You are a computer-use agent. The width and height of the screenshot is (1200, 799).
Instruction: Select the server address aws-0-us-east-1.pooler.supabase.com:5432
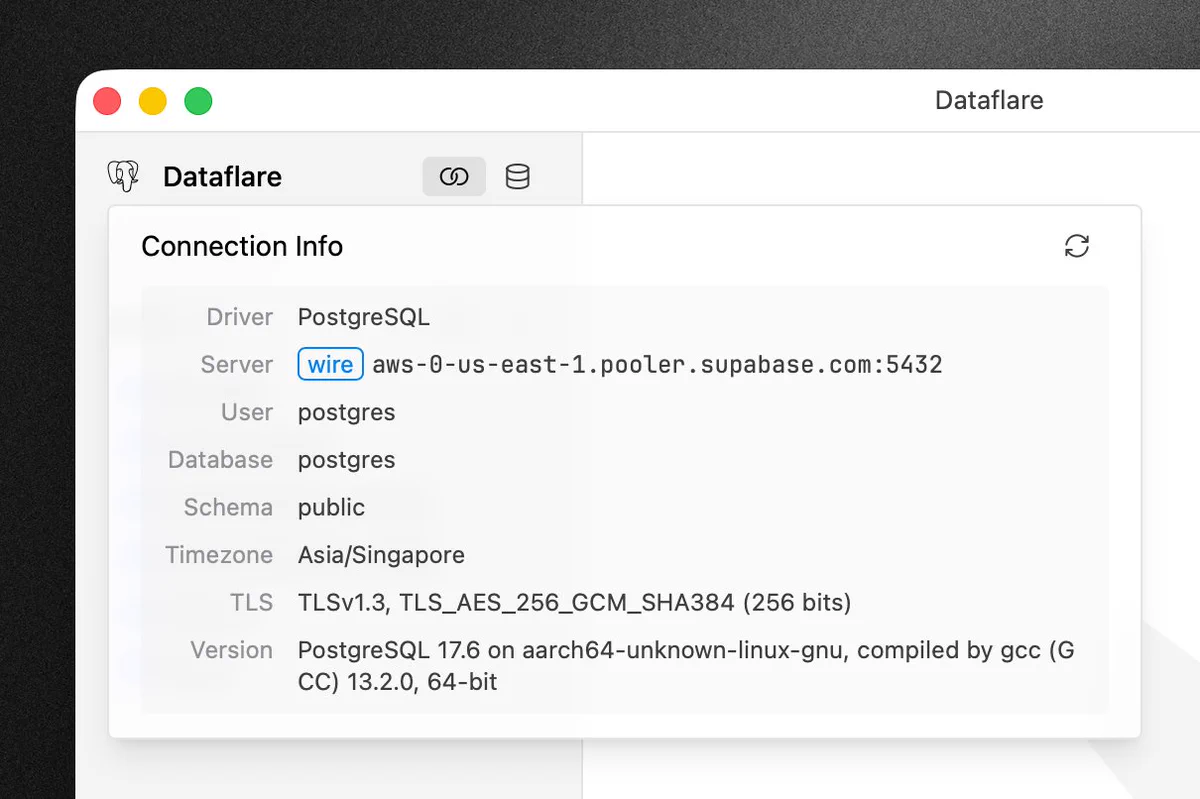point(657,365)
